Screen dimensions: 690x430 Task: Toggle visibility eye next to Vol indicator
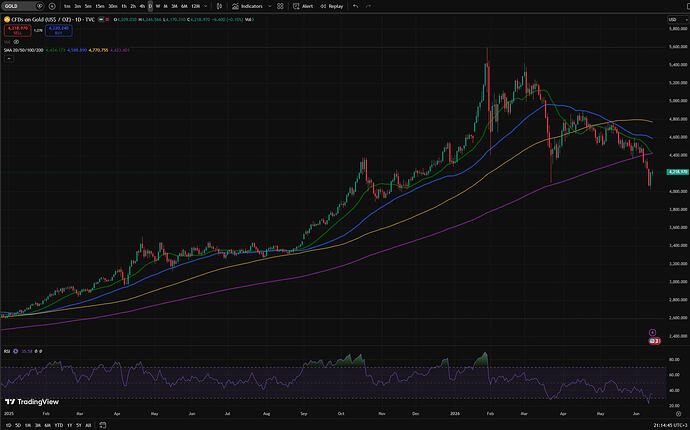[16, 41]
